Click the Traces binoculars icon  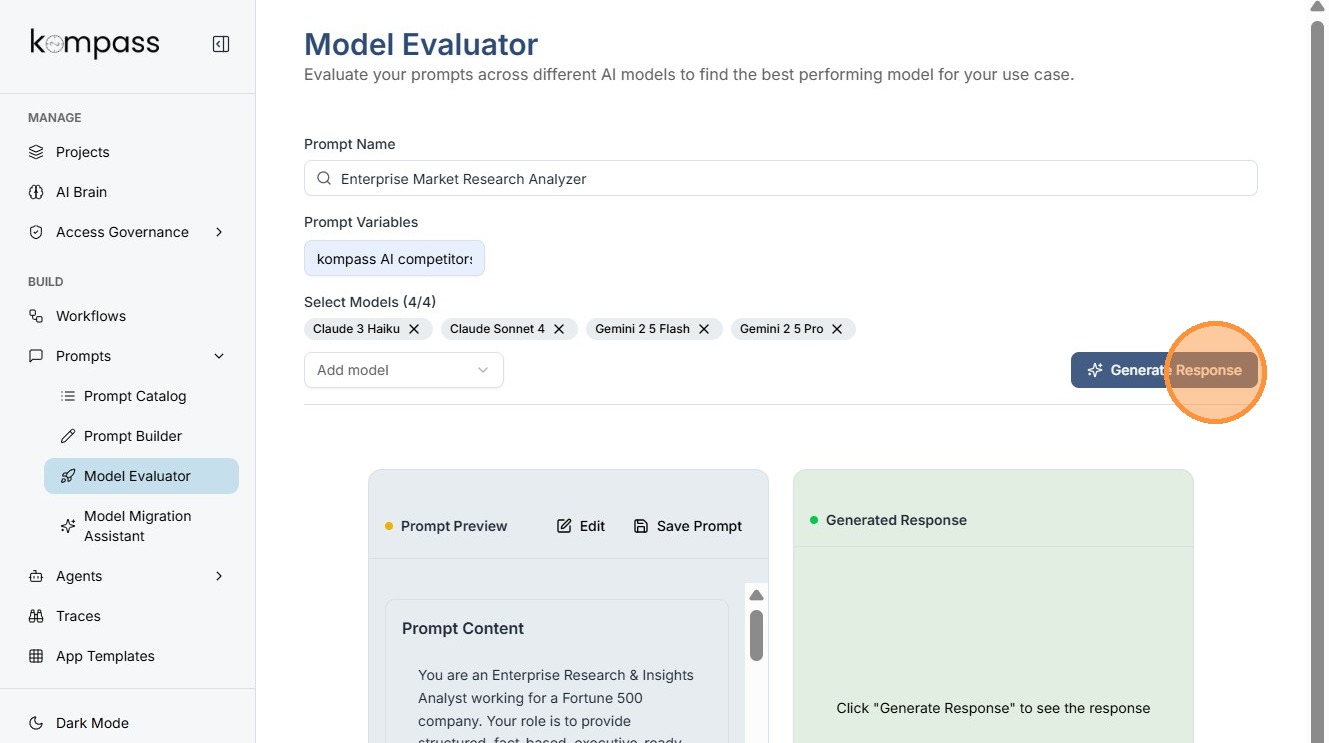(x=36, y=616)
